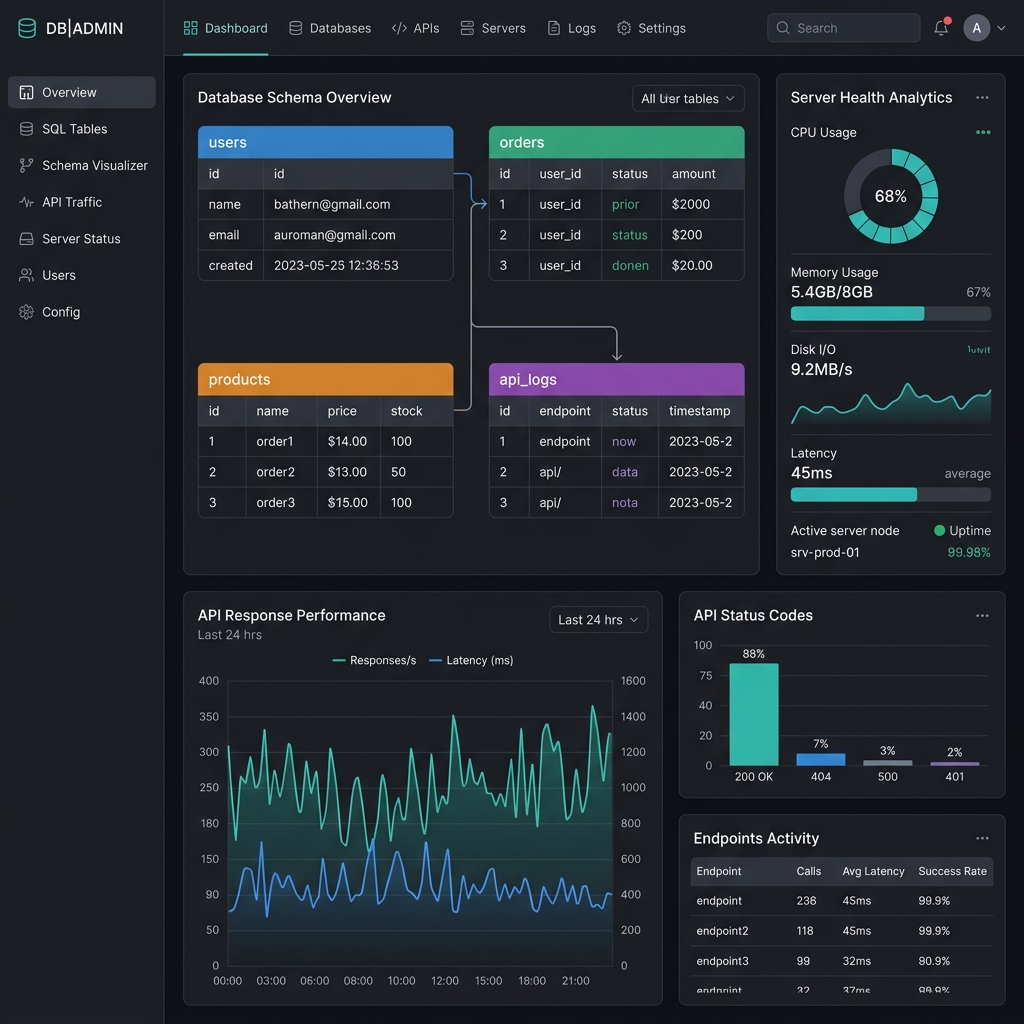Open the Servers tab
Viewport: 1024px width, 1024px height.
493,28
